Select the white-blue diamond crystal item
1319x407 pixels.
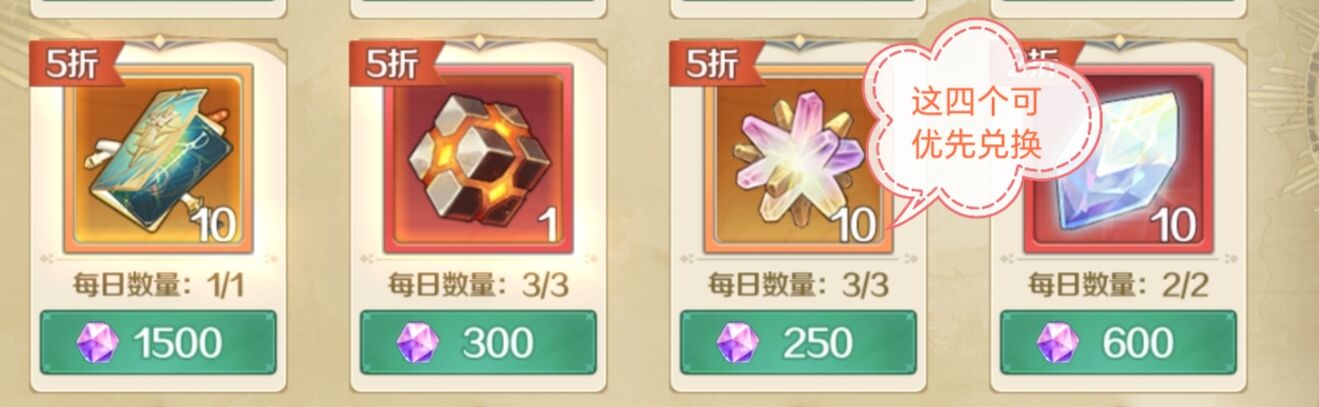pyautogui.click(x=1118, y=160)
